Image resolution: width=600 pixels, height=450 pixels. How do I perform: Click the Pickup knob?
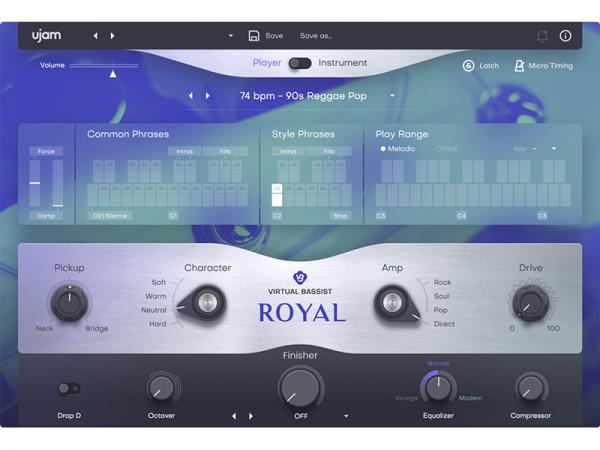[69, 303]
